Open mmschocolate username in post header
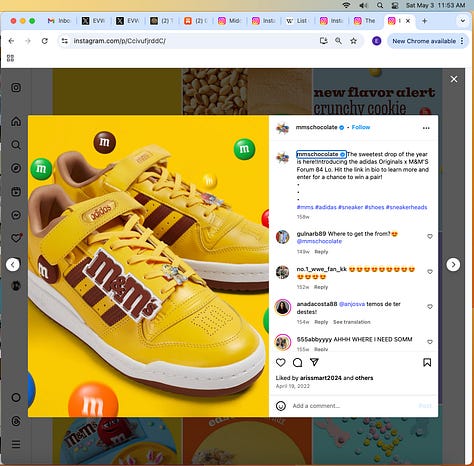This screenshot has height=466, width=474. tap(316, 127)
